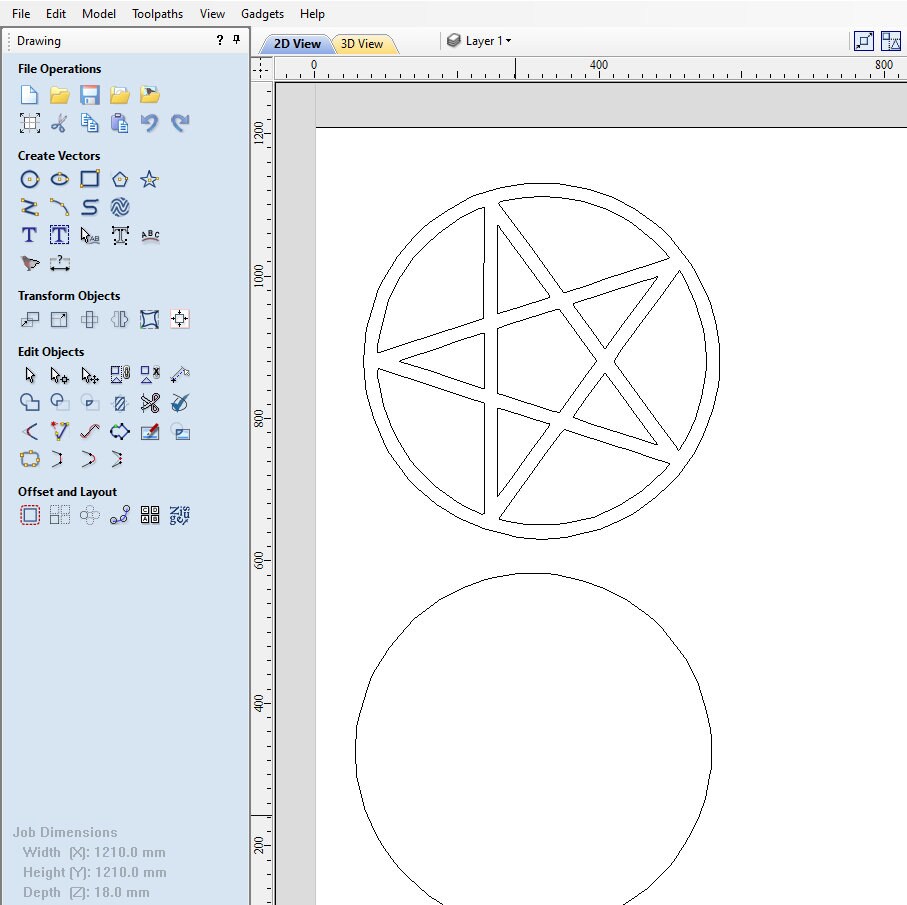Open the Dimension tool
Image resolution: width=907 pixels, height=905 pixels.
click(59, 263)
